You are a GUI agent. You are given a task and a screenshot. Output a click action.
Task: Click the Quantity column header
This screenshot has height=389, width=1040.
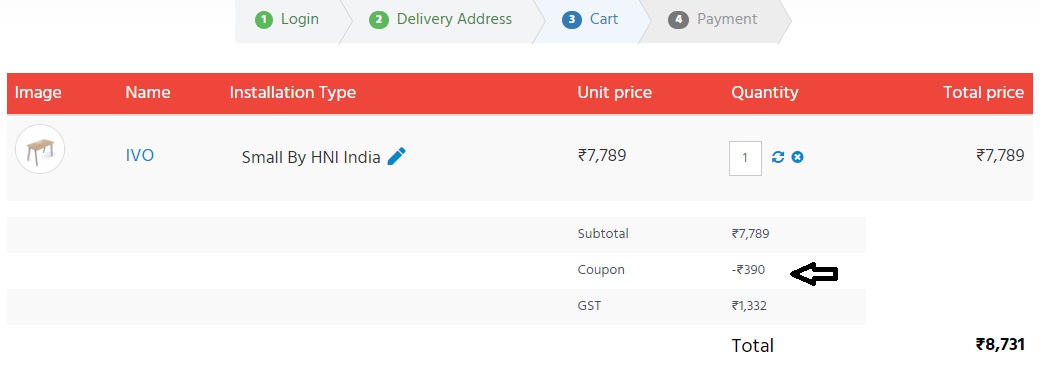(x=765, y=93)
